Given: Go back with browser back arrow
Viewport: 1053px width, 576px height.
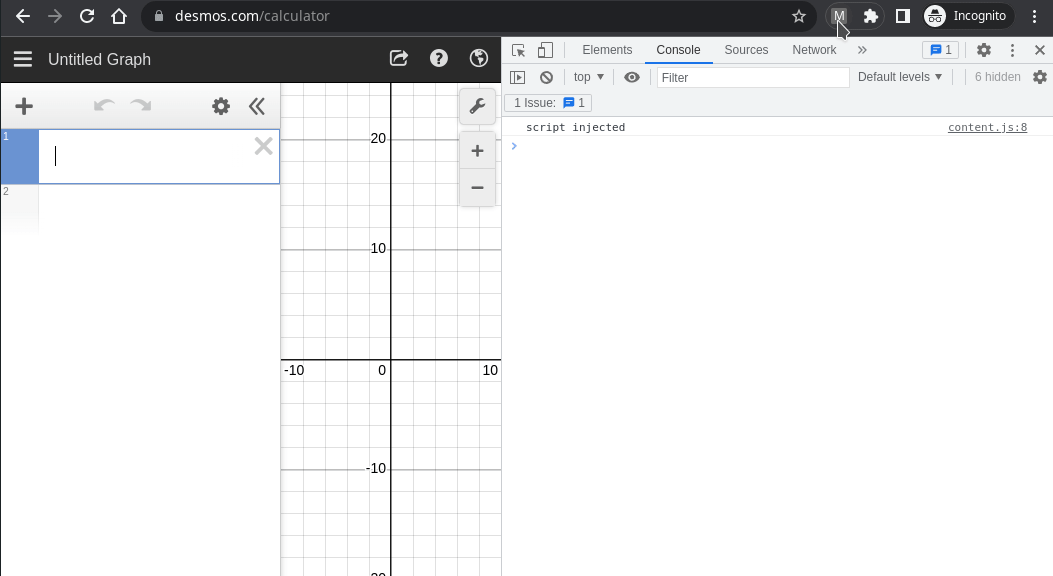Looking at the screenshot, I should coord(23,16).
